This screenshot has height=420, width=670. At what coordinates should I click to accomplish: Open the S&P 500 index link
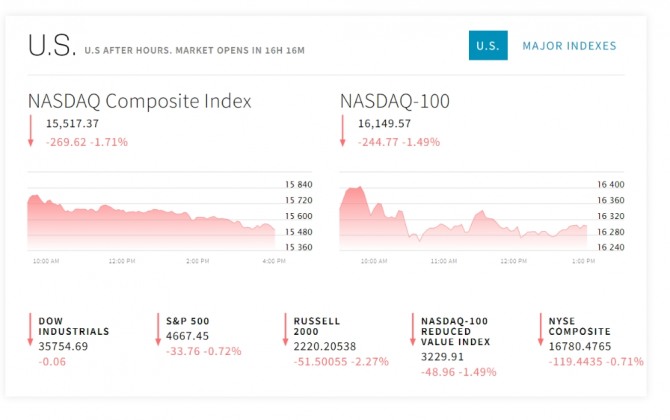(x=187, y=321)
